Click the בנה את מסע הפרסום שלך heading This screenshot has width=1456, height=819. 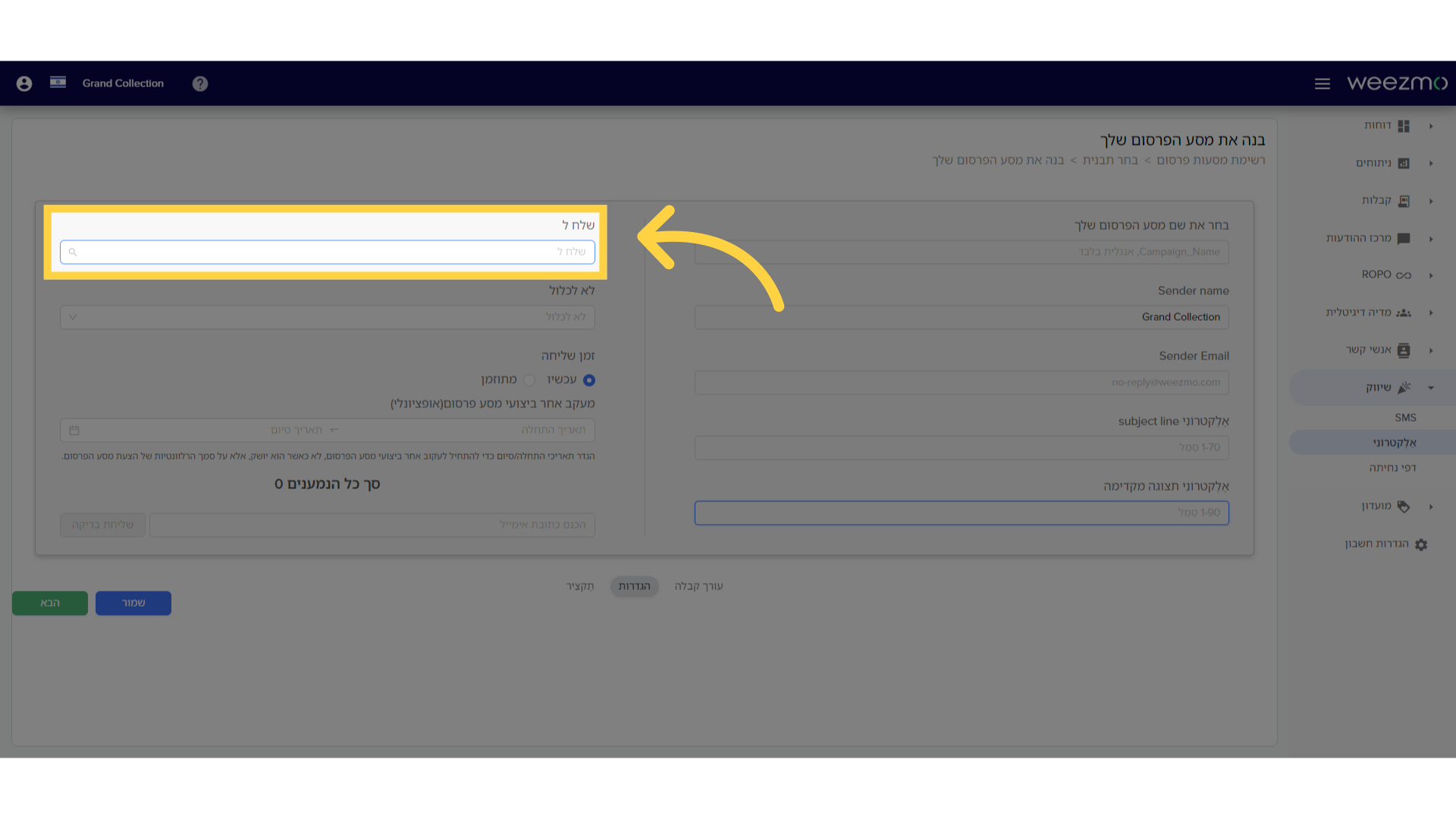tap(1182, 140)
